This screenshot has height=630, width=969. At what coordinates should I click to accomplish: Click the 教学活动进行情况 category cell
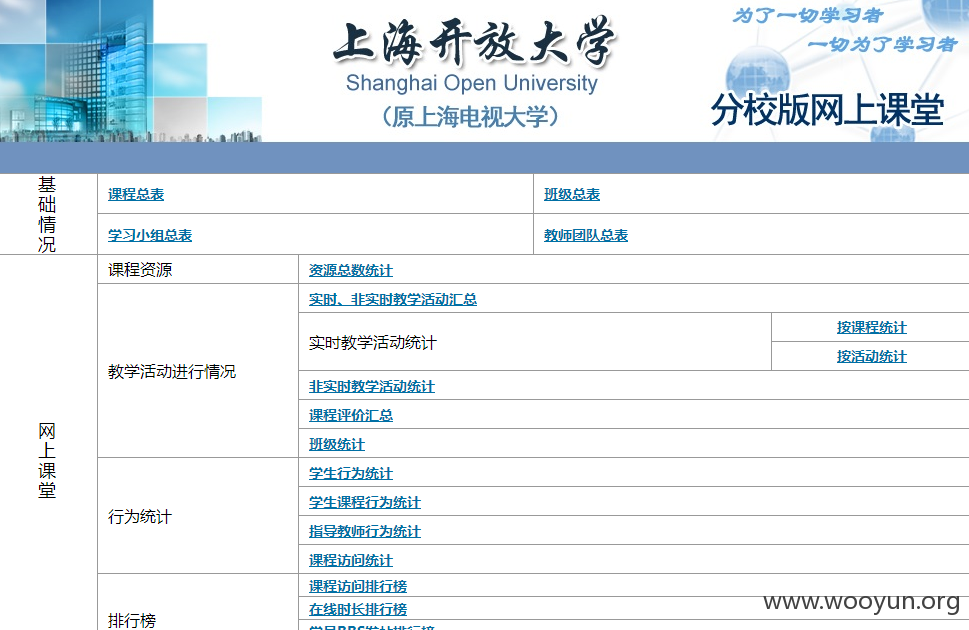point(198,371)
